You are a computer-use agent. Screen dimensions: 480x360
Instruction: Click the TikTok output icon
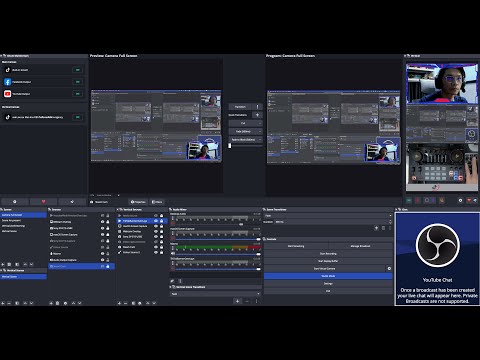(8, 70)
